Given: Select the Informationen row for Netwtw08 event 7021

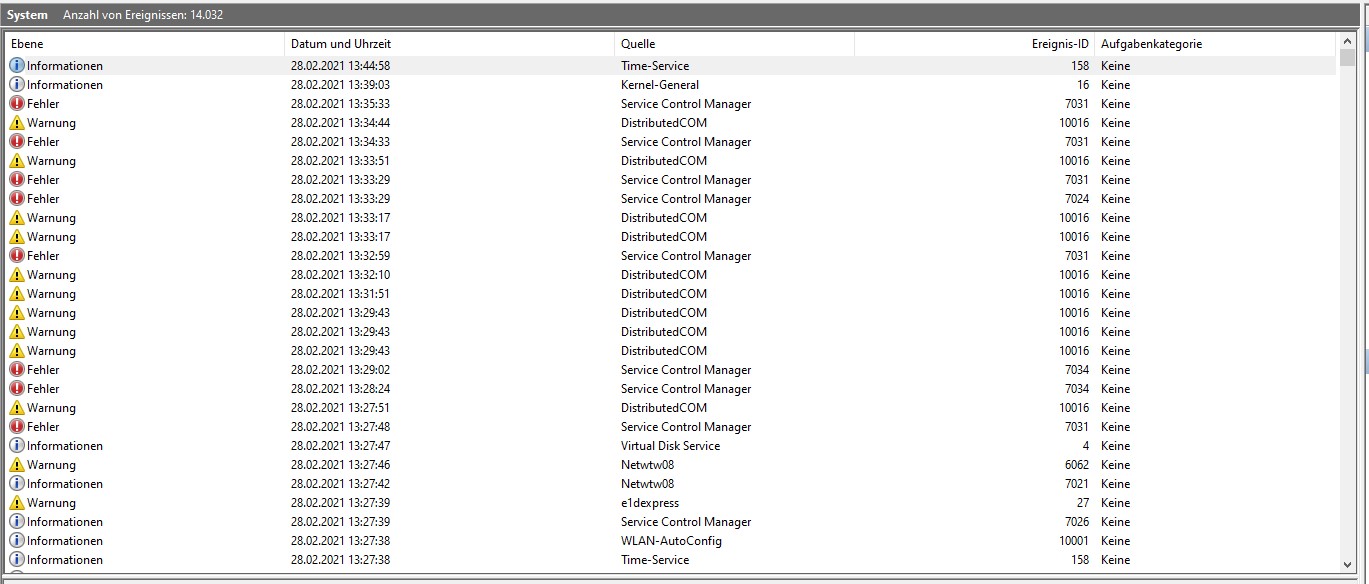Looking at the screenshot, I should click(400, 483).
